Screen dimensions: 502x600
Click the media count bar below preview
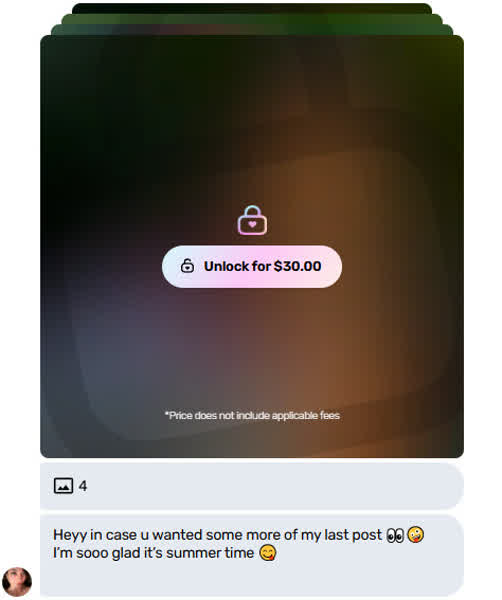(252, 486)
